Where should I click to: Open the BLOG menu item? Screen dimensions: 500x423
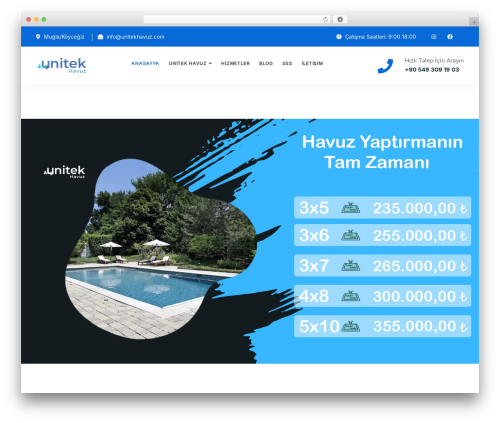click(x=266, y=63)
